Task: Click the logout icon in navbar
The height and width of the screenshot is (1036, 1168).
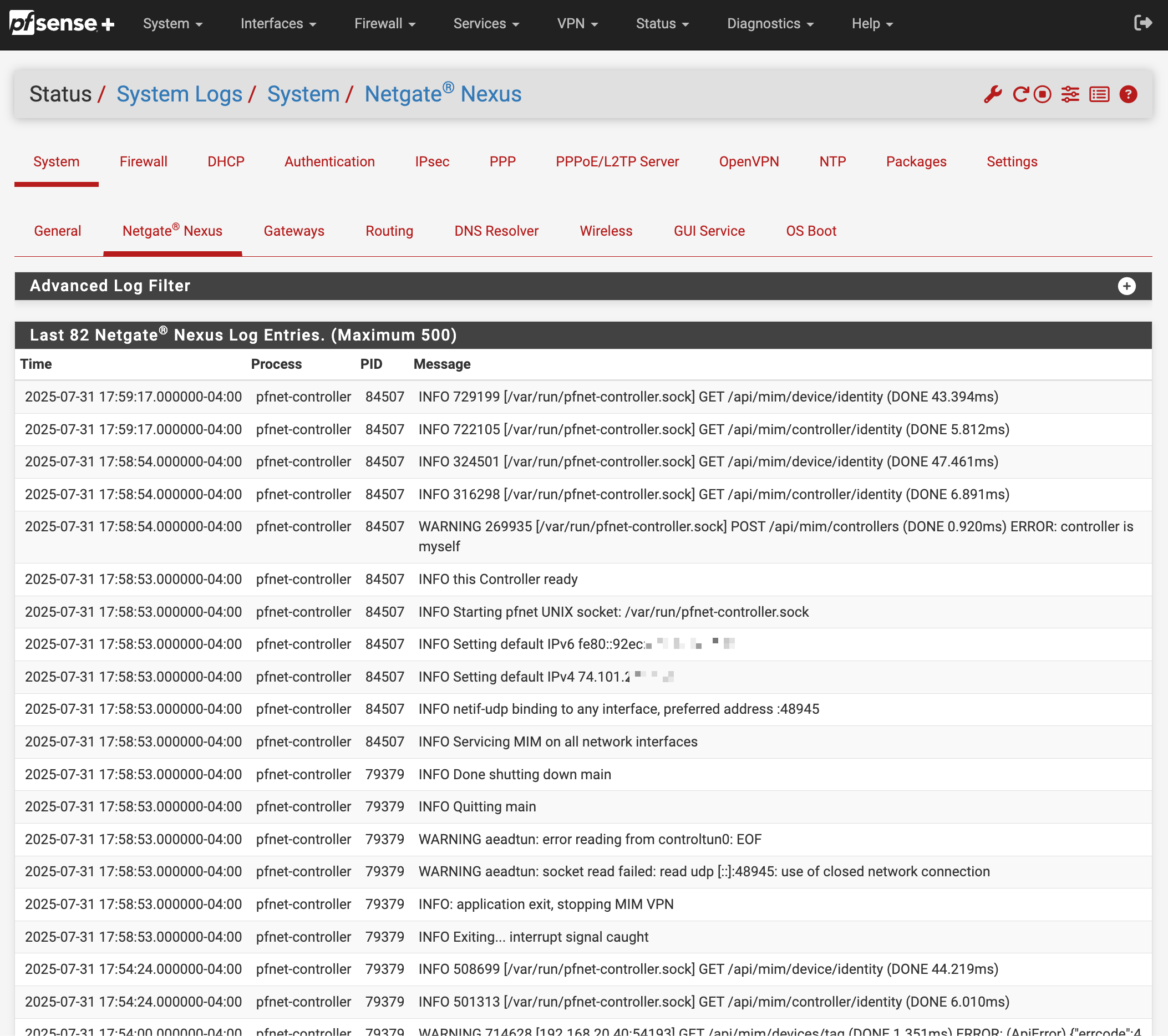Action: [1143, 23]
